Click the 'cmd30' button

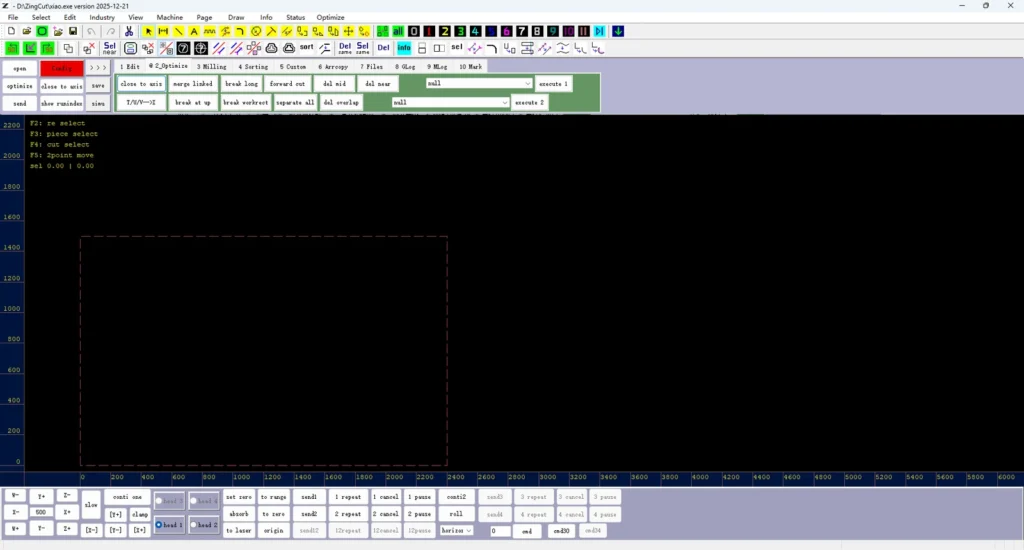click(x=562, y=531)
